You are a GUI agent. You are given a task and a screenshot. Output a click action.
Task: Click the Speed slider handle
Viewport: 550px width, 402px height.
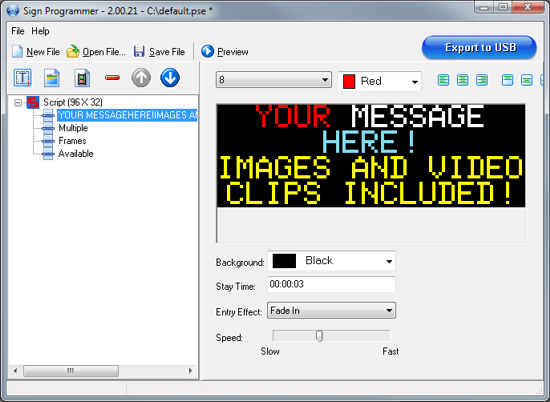319,336
